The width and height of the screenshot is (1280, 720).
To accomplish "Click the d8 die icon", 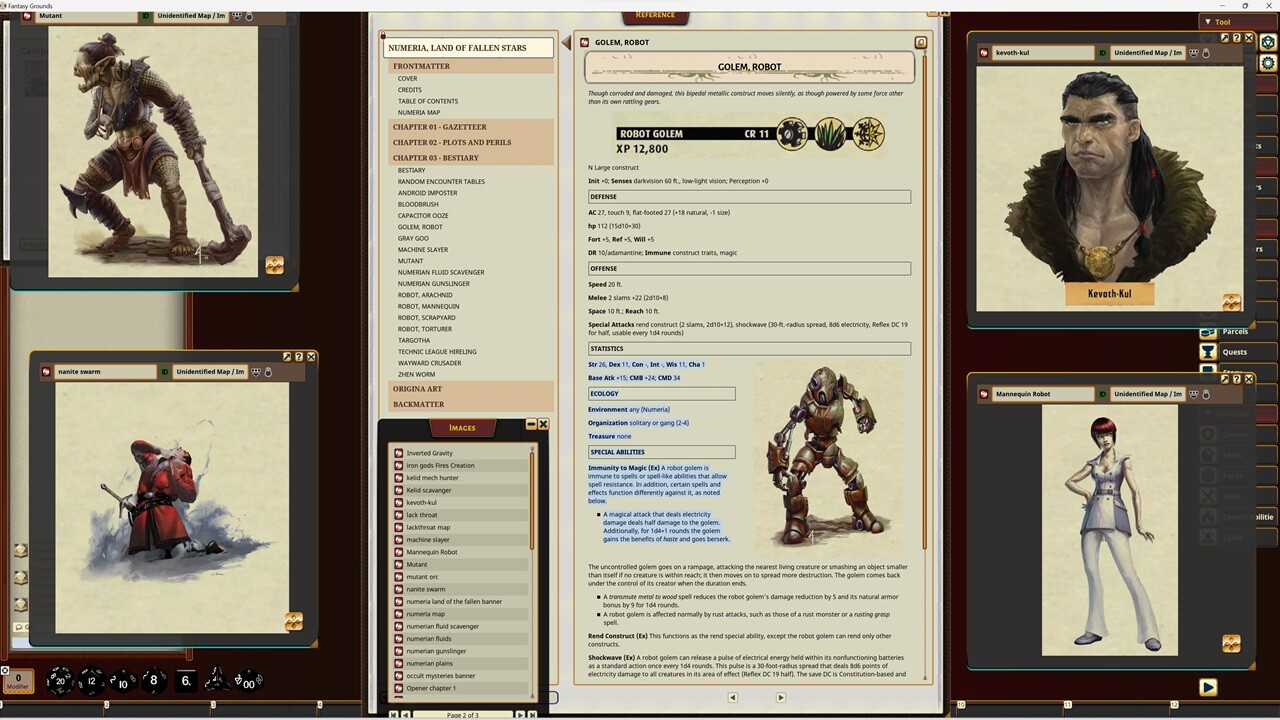I will 153,681.
